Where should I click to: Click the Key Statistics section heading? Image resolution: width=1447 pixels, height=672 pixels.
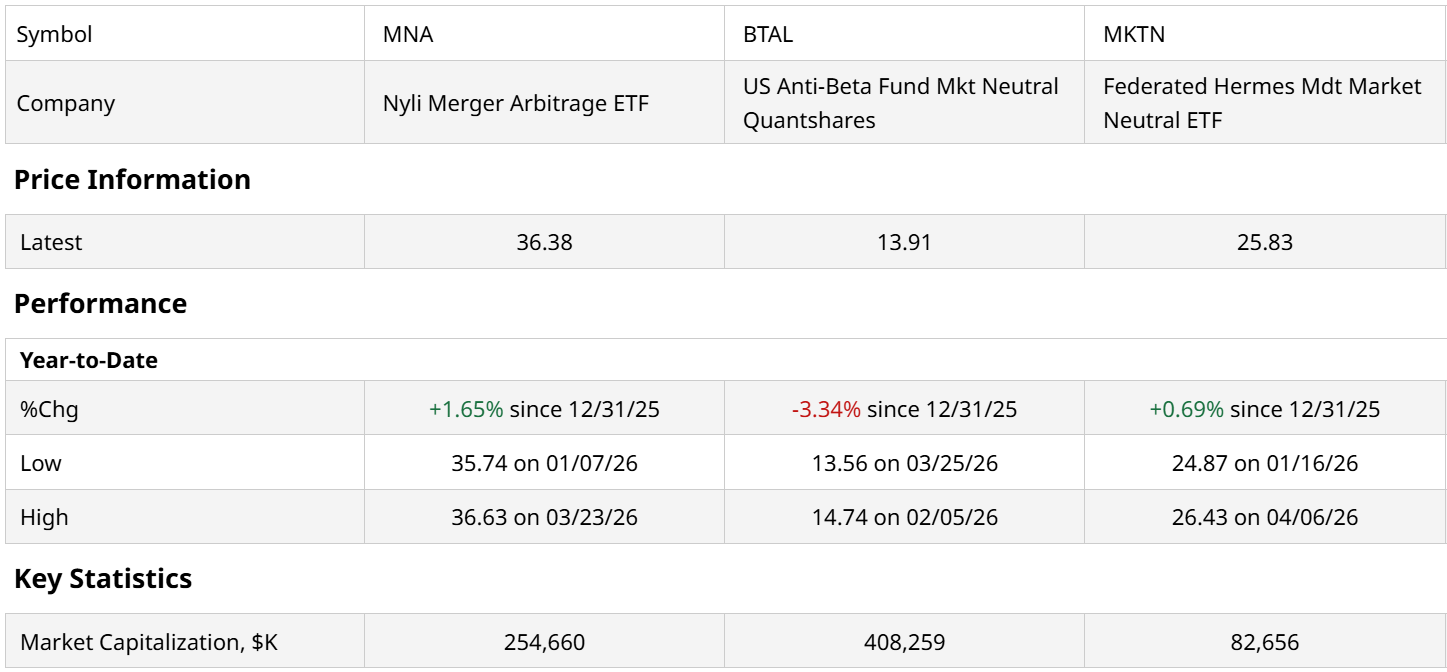click(103, 579)
